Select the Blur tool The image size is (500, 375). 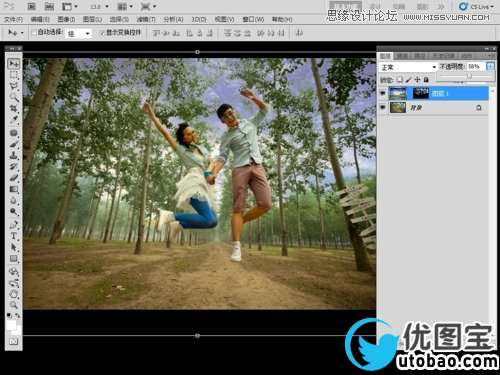(14, 200)
